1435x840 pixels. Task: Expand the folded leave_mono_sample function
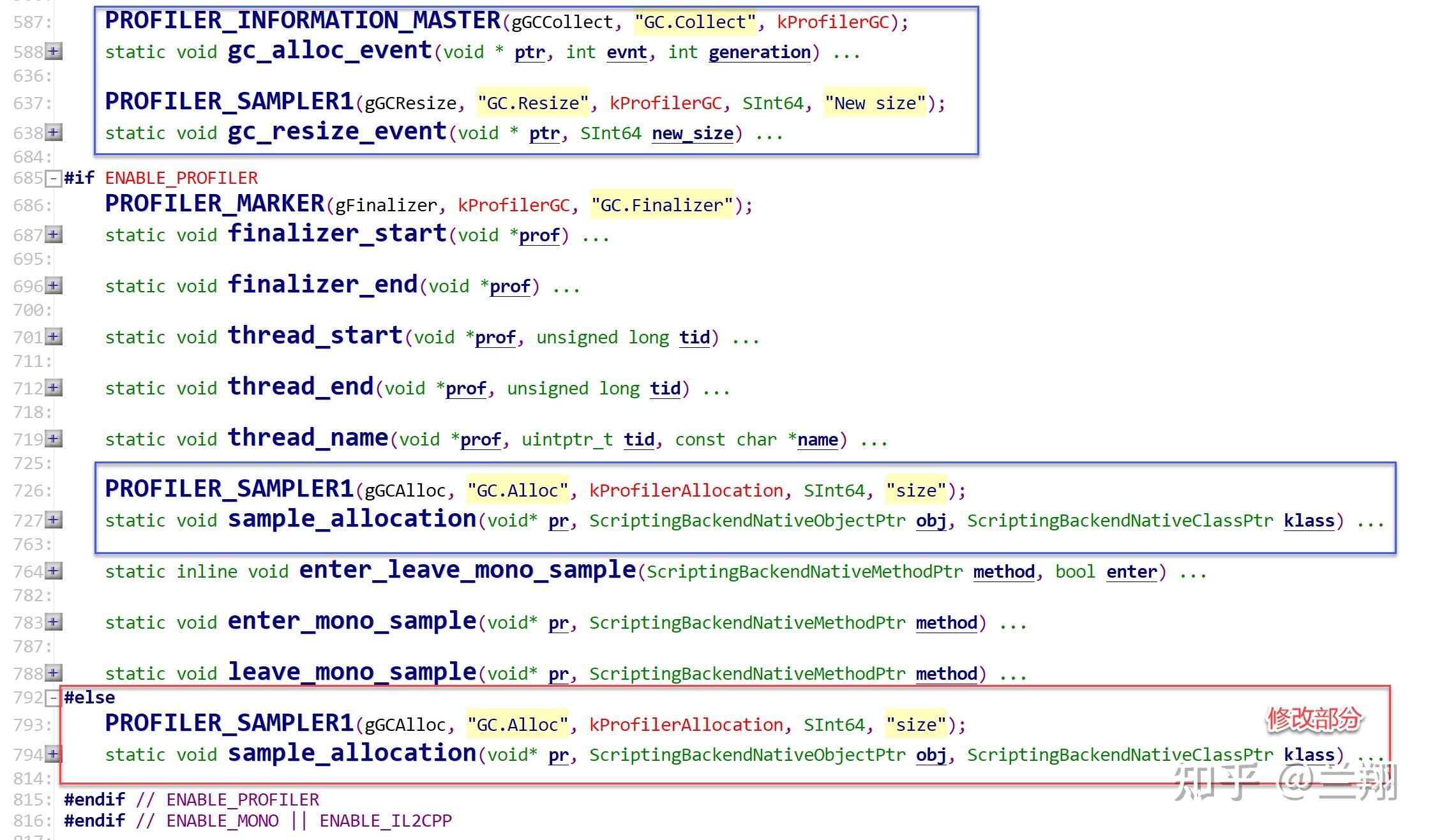click(54, 673)
